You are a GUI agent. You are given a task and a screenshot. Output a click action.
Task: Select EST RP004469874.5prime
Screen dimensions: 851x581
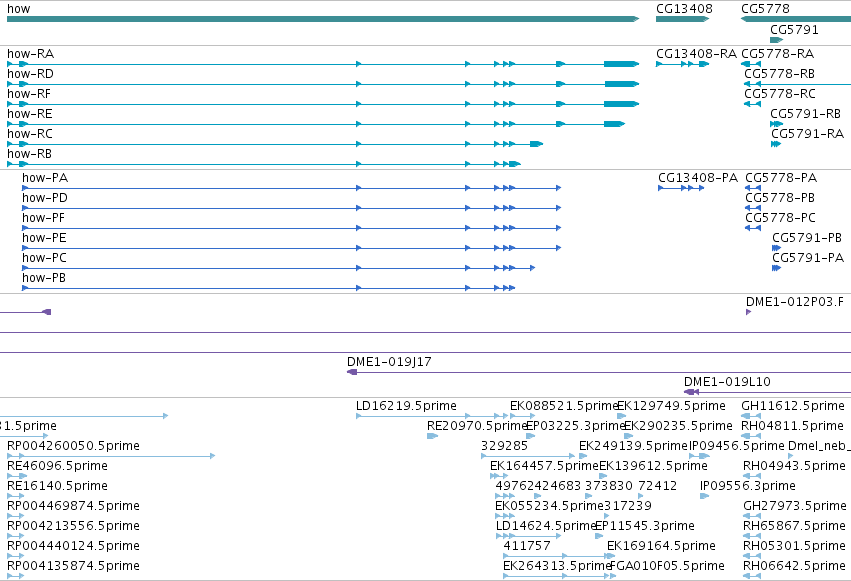pos(73,506)
